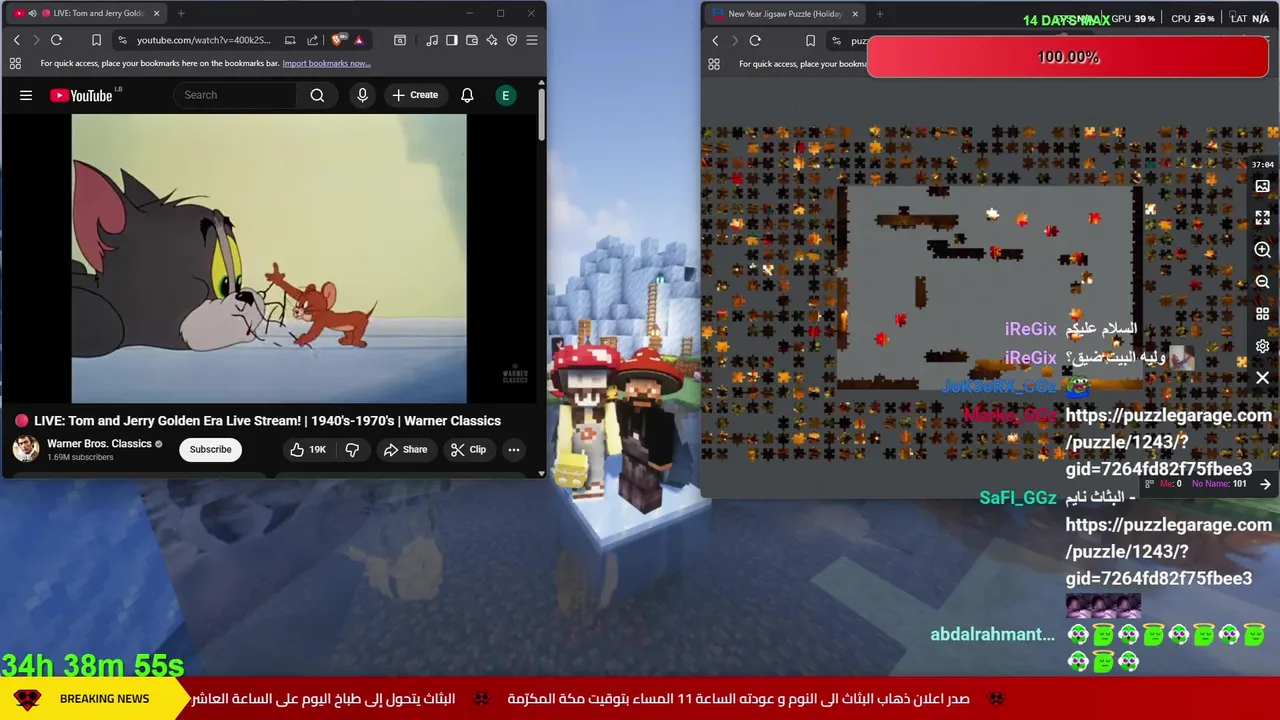Open a new tab in the YouTube window
Viewport: 1280px width, 720px height.
tap(181, 13)
